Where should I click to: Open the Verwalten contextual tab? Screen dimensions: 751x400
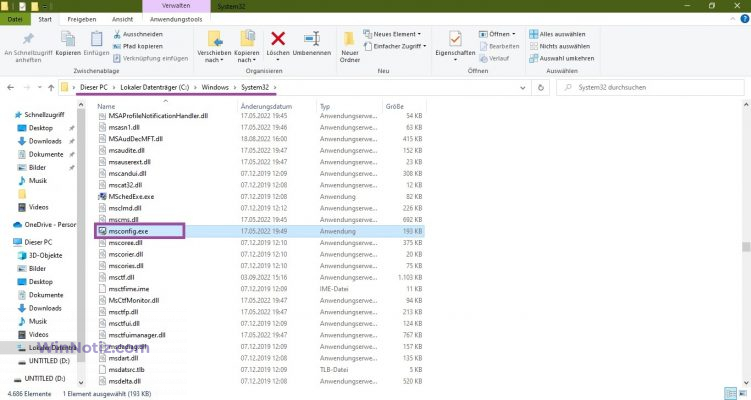(x=176, y=6)
